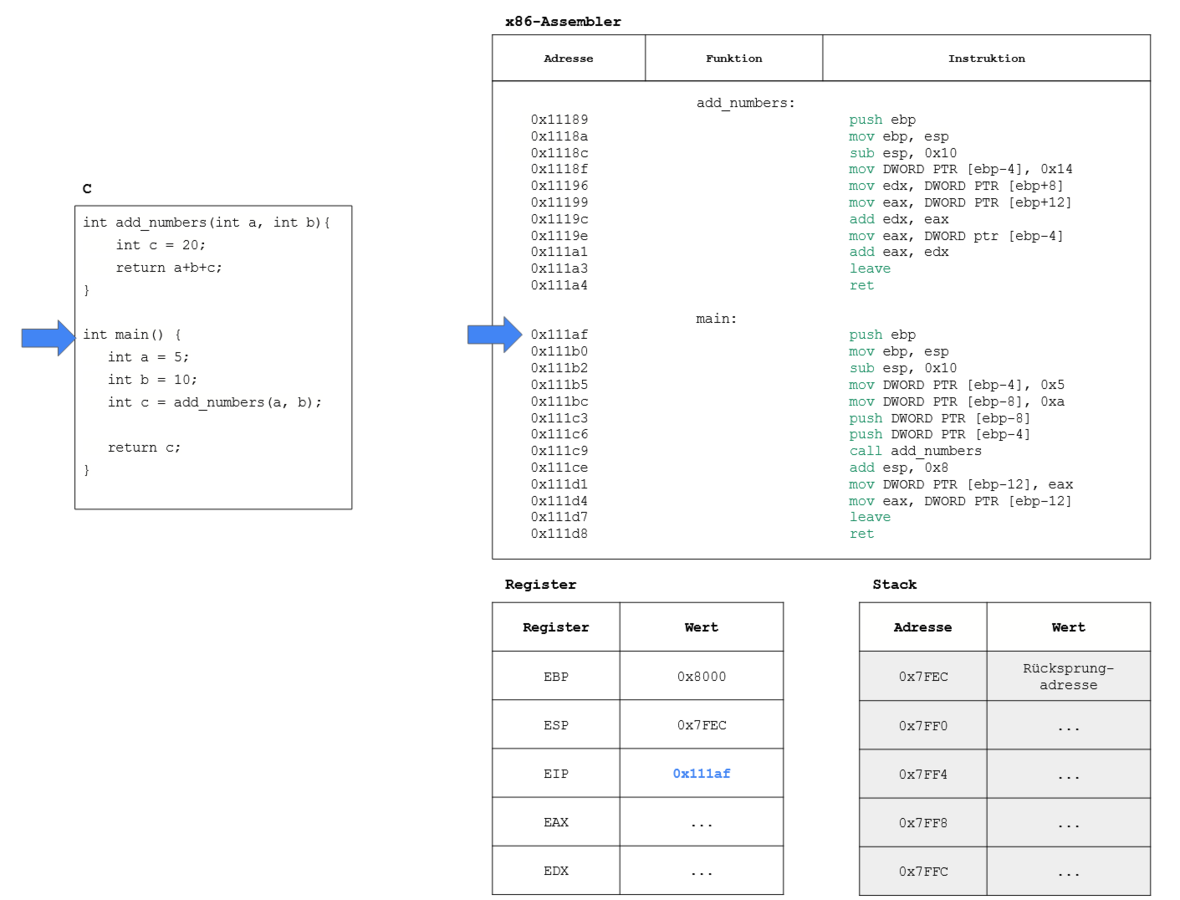Select stack address 0x7FFC cell
The width and height of the screenshot is (1180, 900).
[922, 871]
